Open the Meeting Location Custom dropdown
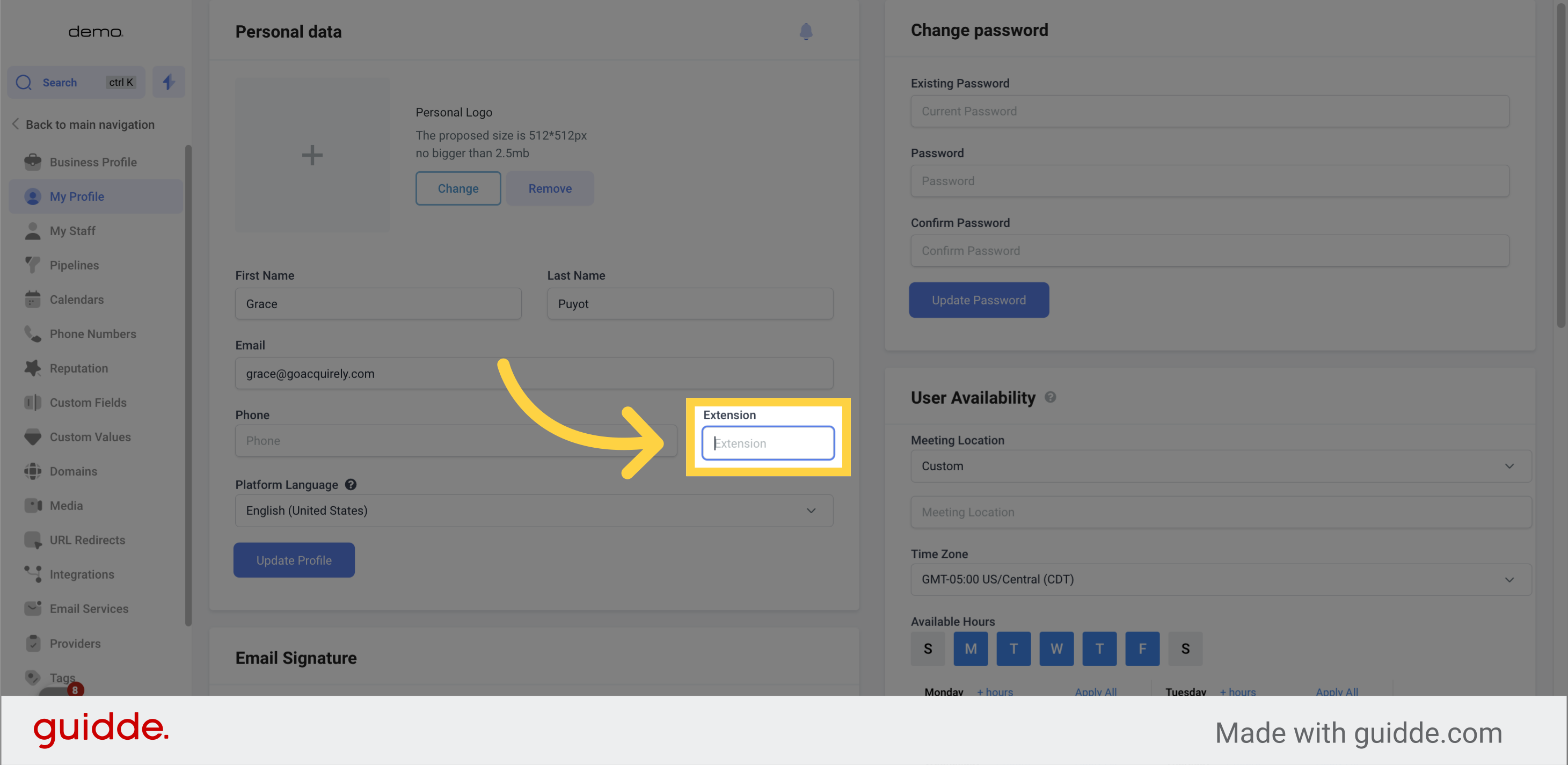Image resolution: width=1568 pixels, height=765 pixels. 1220,465
